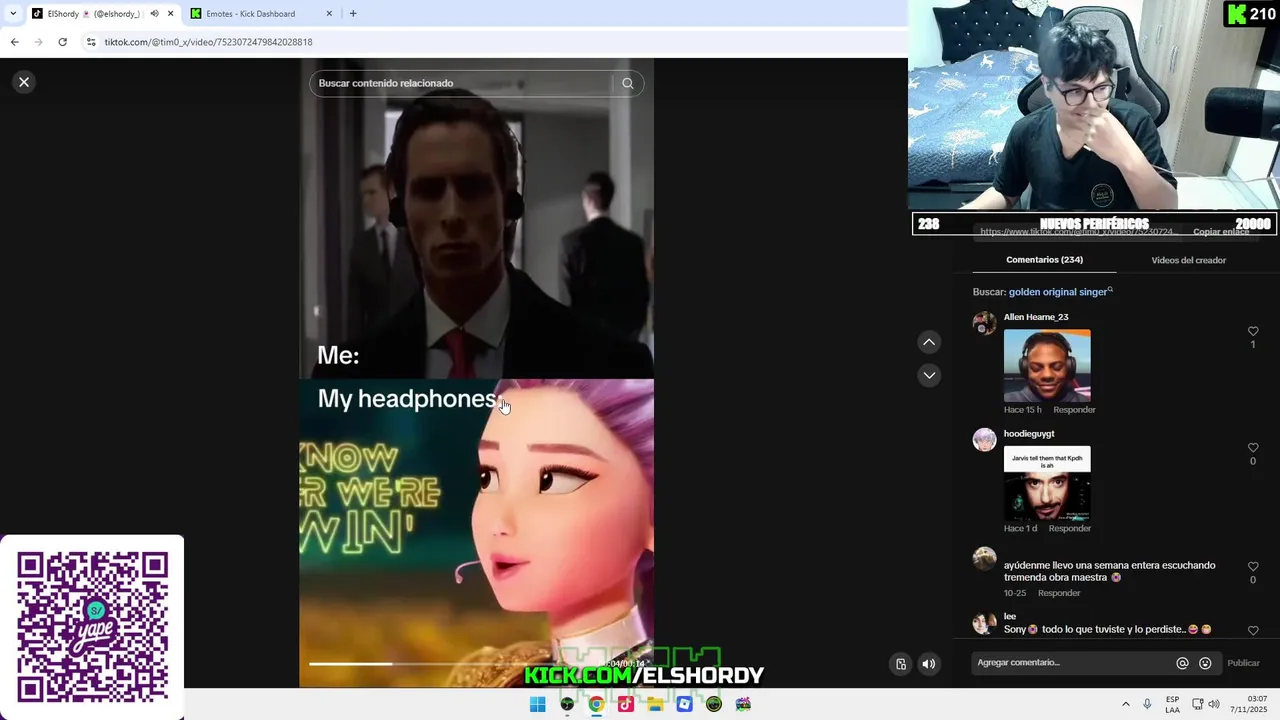Screen dimensions: 1280x720
Task: Reply to Allen Hearne_23's comment
Action: [1074, 410]
